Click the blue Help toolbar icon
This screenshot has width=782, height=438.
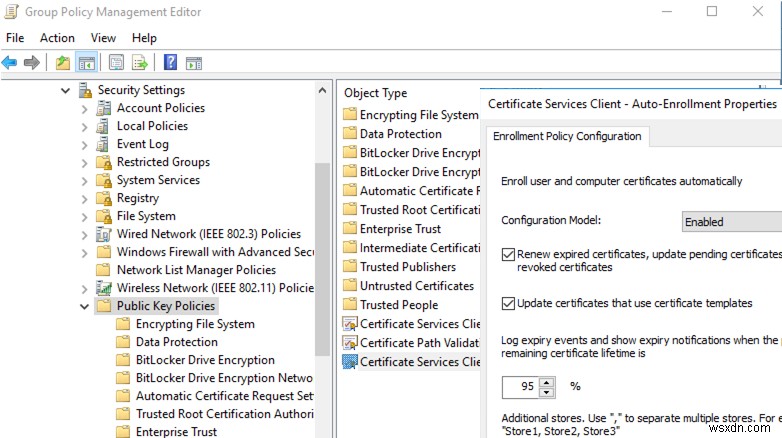[170, 63]
